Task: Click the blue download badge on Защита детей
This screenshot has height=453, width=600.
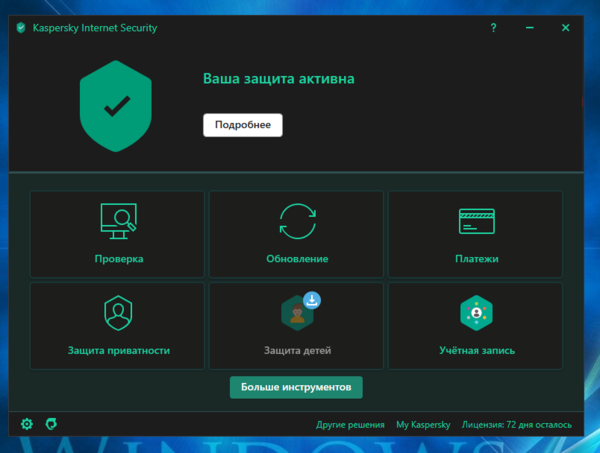Action: [x=312, y=300]
